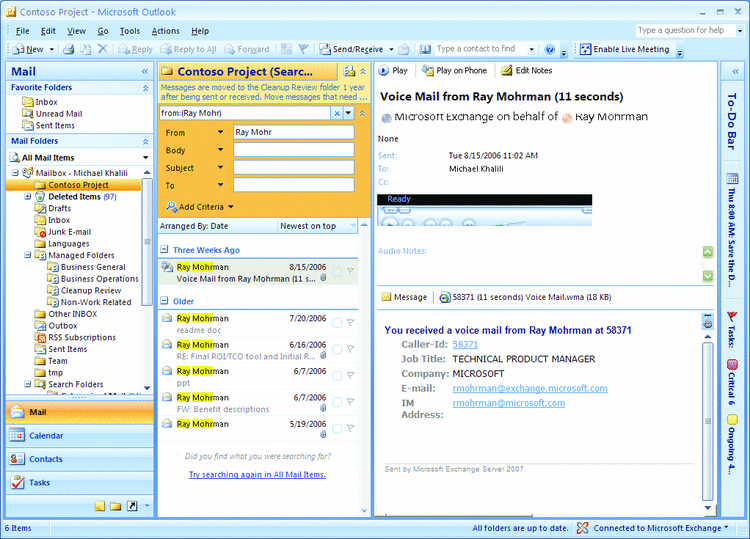Click the Notes icon in navigation pane
The width and height of the screenshot is (750, 539).
[100, 506]
